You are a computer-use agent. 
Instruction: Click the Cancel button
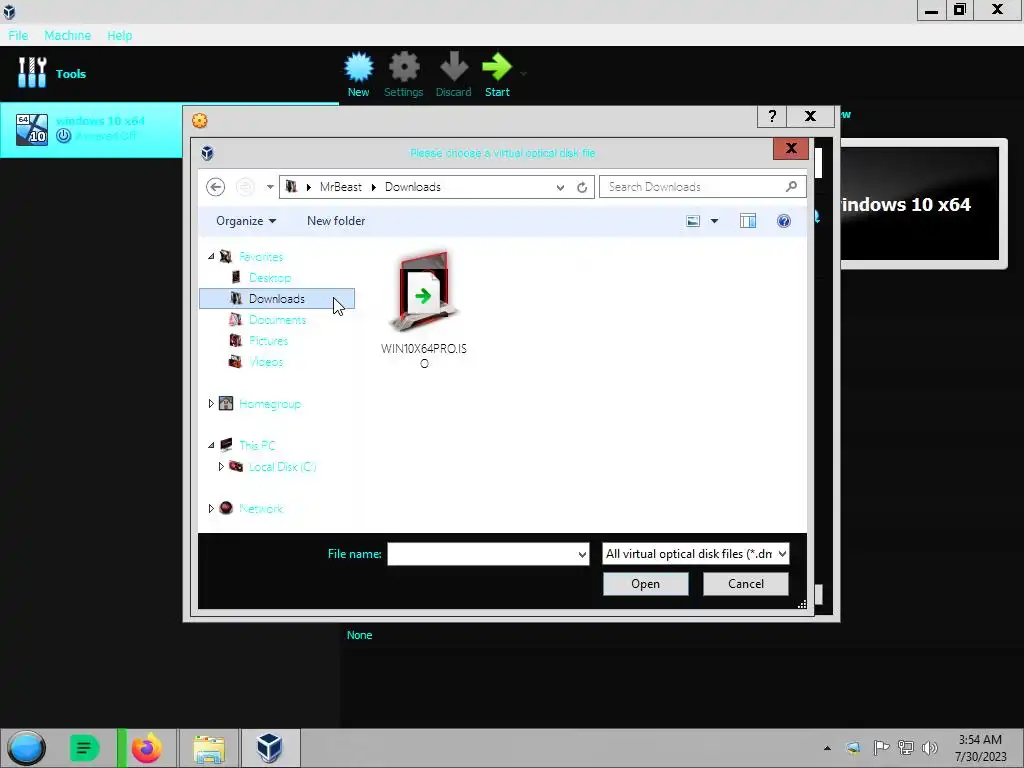point(746,584)
